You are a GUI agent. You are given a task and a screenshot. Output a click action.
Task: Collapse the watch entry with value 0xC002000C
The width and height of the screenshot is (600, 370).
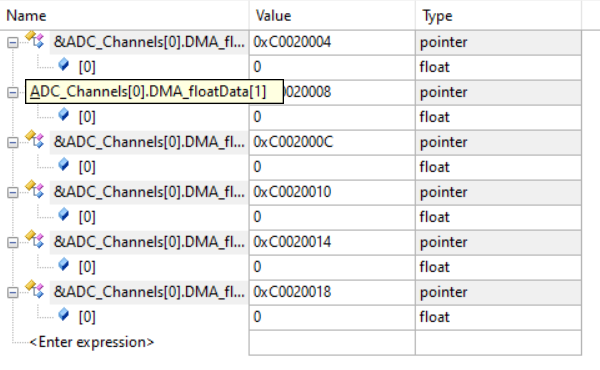coord(13,142)
